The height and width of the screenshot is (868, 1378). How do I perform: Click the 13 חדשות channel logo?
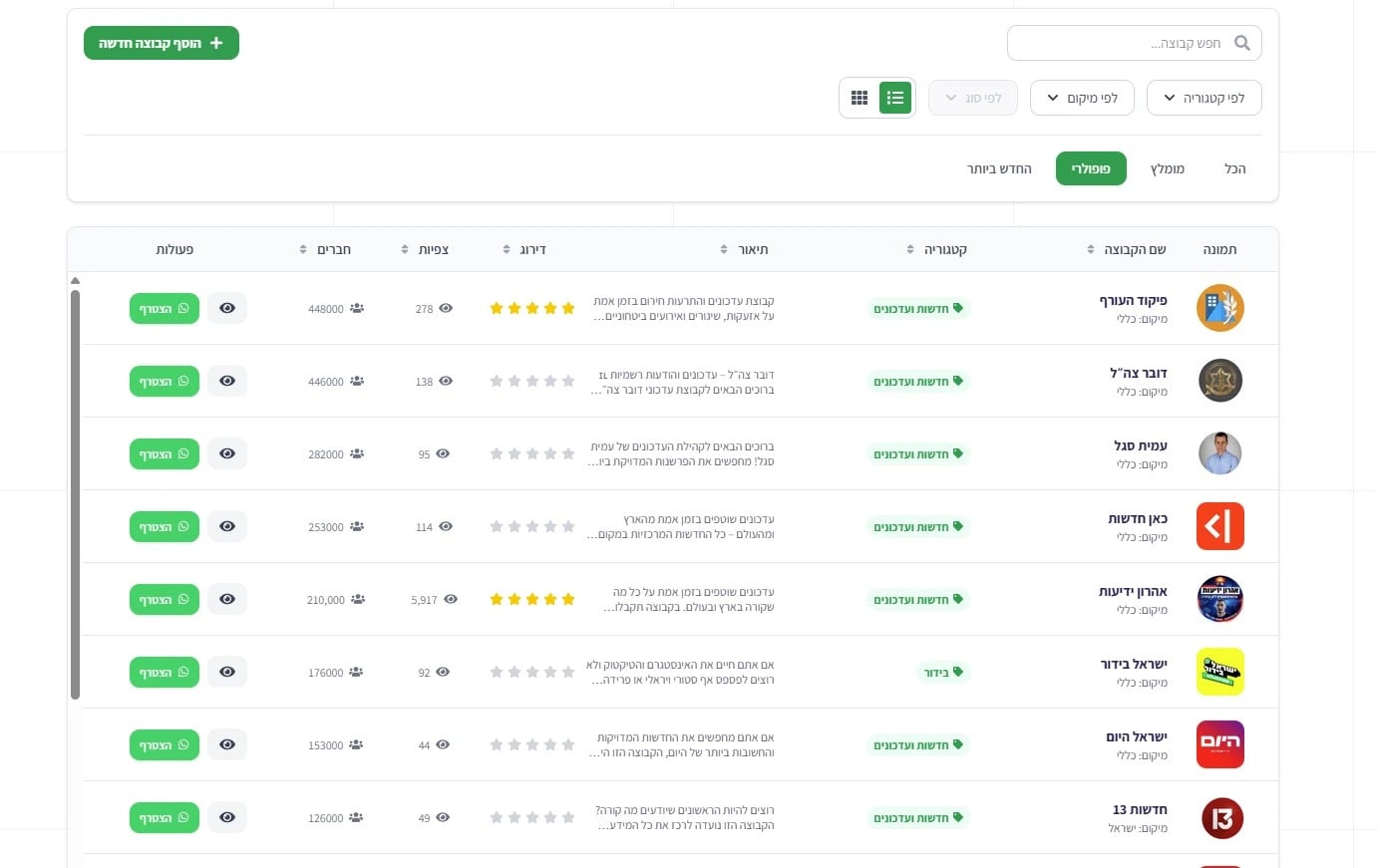coord(1220,818)
